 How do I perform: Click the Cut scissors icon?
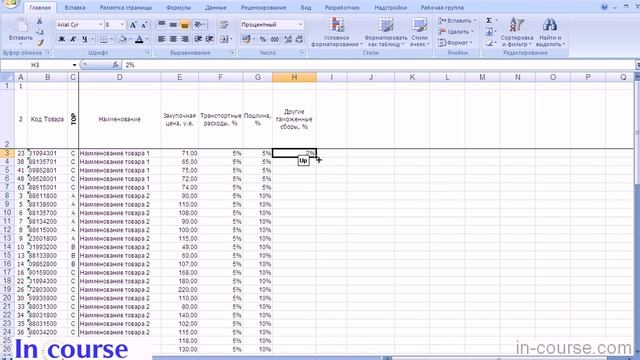click(40, 21)
